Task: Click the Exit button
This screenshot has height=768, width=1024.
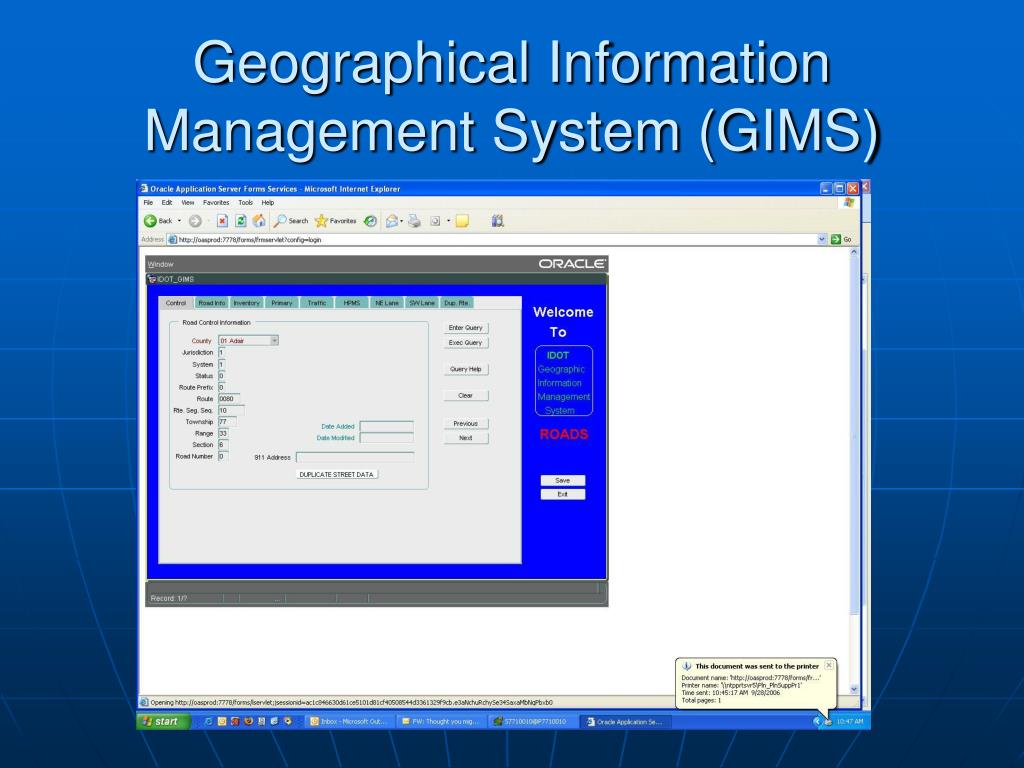Action: (x=563, y=494)
